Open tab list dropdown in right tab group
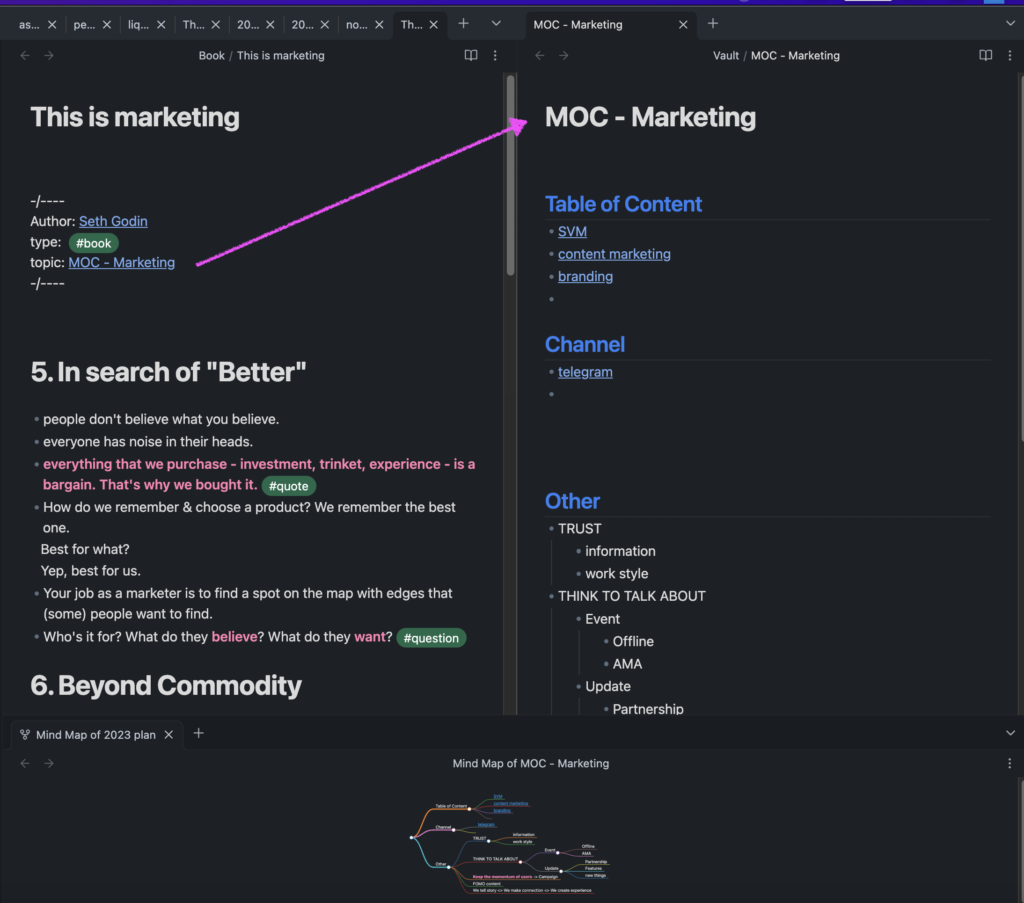Image resolution: width=1024 pixels, height=903 pixels. [1009, 24]
